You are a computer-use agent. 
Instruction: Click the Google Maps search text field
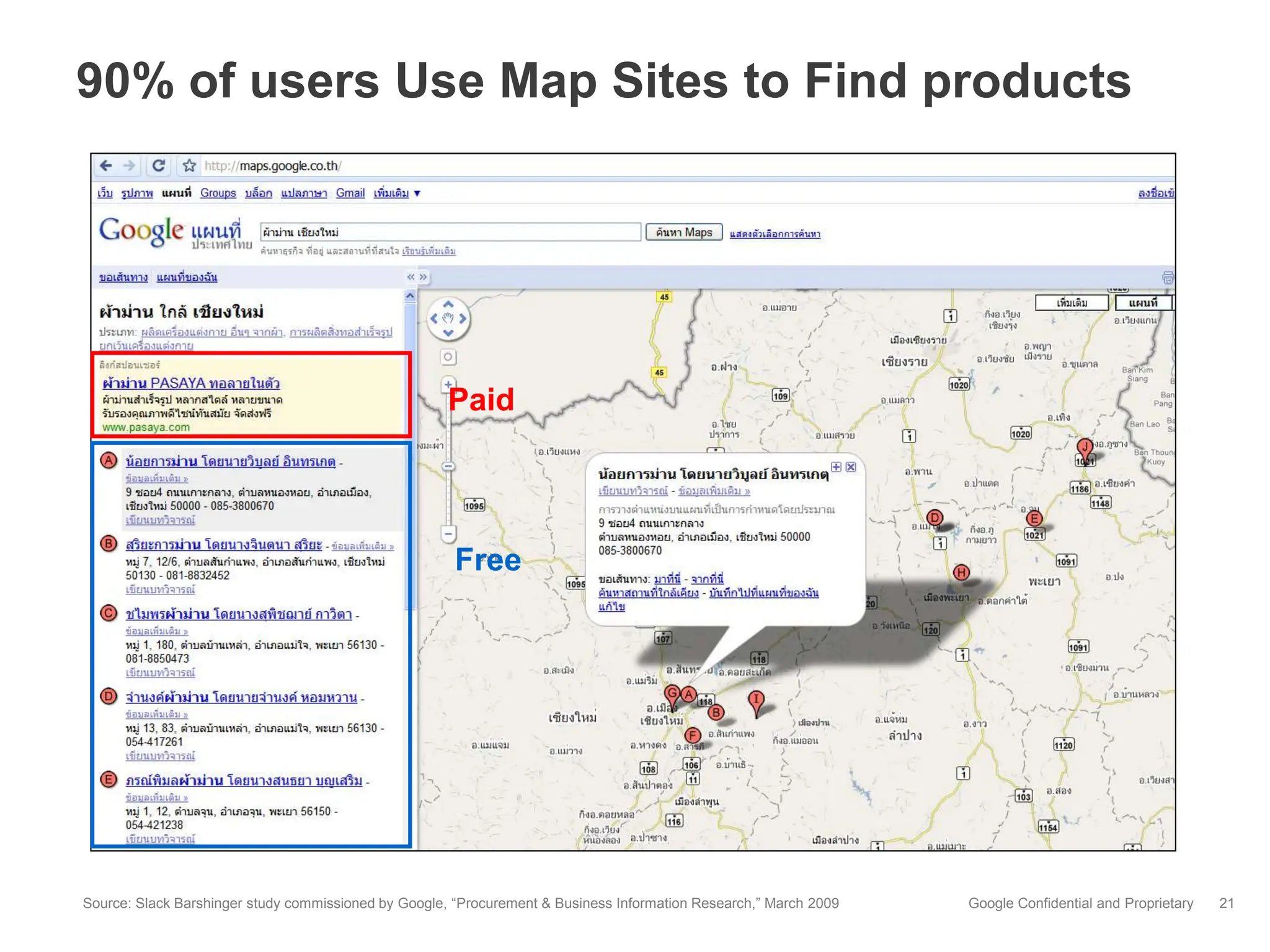point(450,232)
